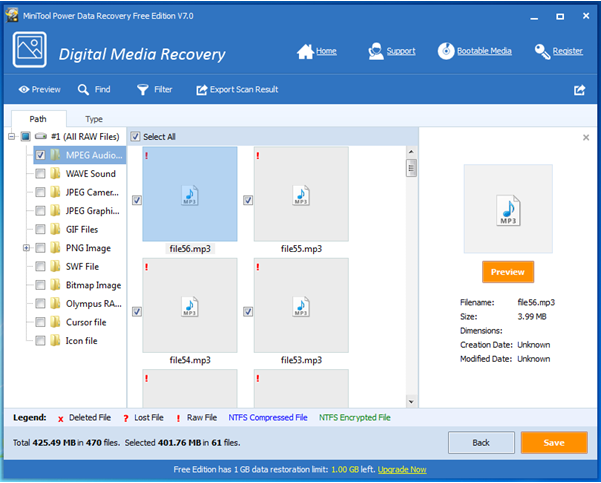Click the Export Scan Result icon
The width and height of the screenshot is (601, 483).
tap(202, 90)
